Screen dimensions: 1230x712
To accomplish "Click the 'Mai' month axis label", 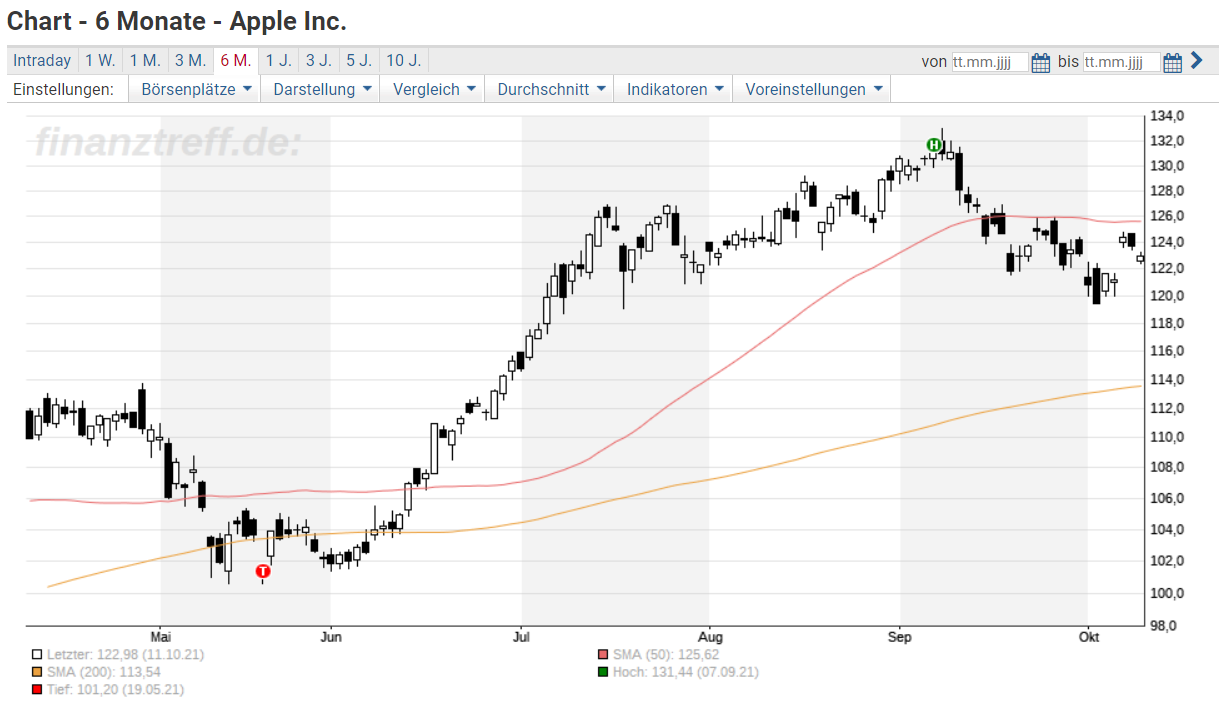I will point(161,636).
